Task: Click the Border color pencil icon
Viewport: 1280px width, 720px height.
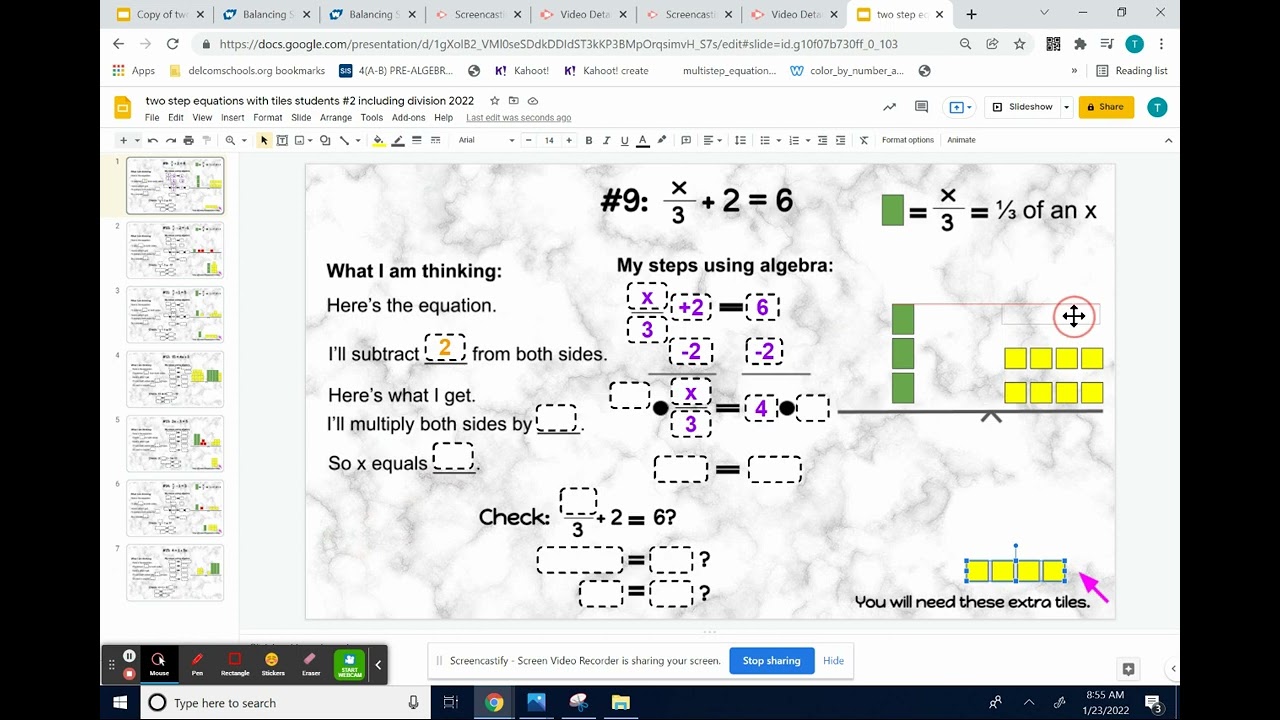Action: click(398, 140)
